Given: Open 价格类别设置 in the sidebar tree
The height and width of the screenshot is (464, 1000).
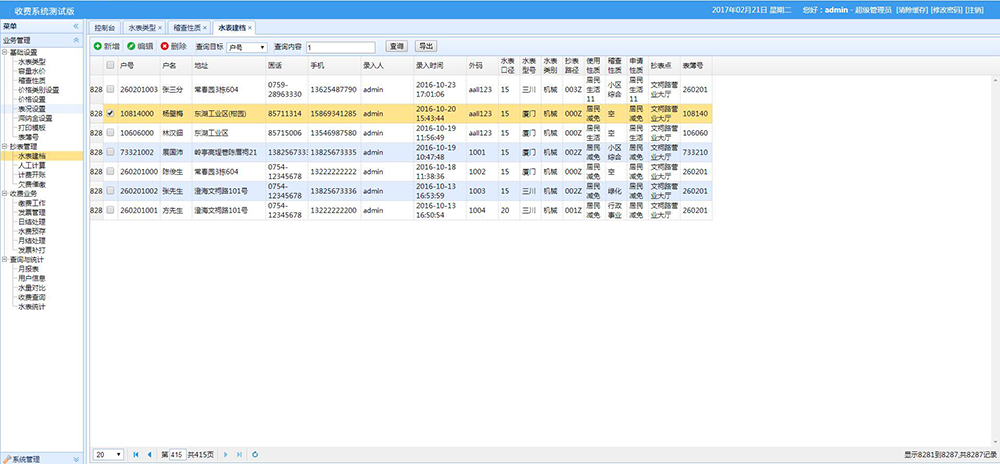Looking at the screenshot, I should point(39,90).
